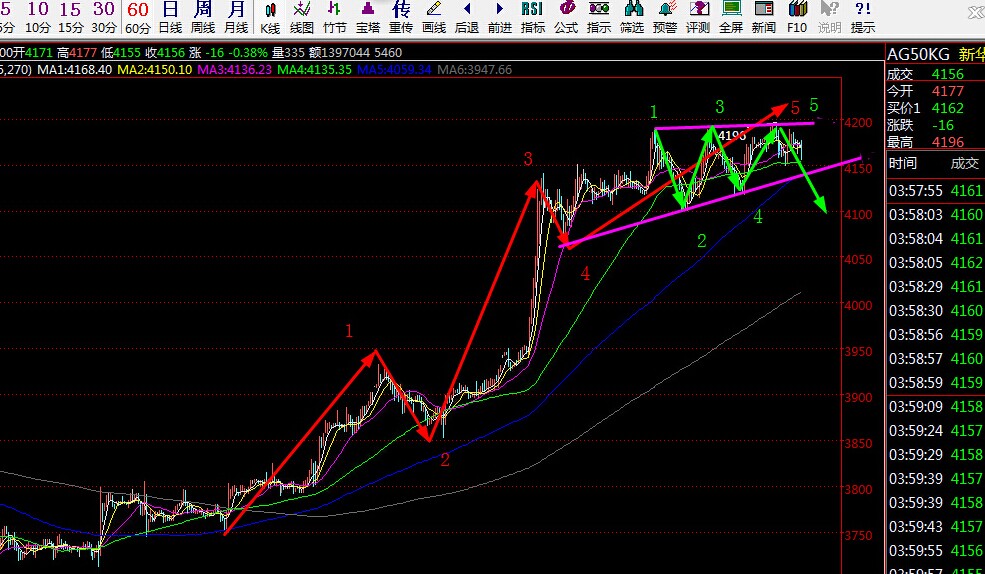
Task: Open the 周线 weekly chart
Action: click(x=203, y=17)
